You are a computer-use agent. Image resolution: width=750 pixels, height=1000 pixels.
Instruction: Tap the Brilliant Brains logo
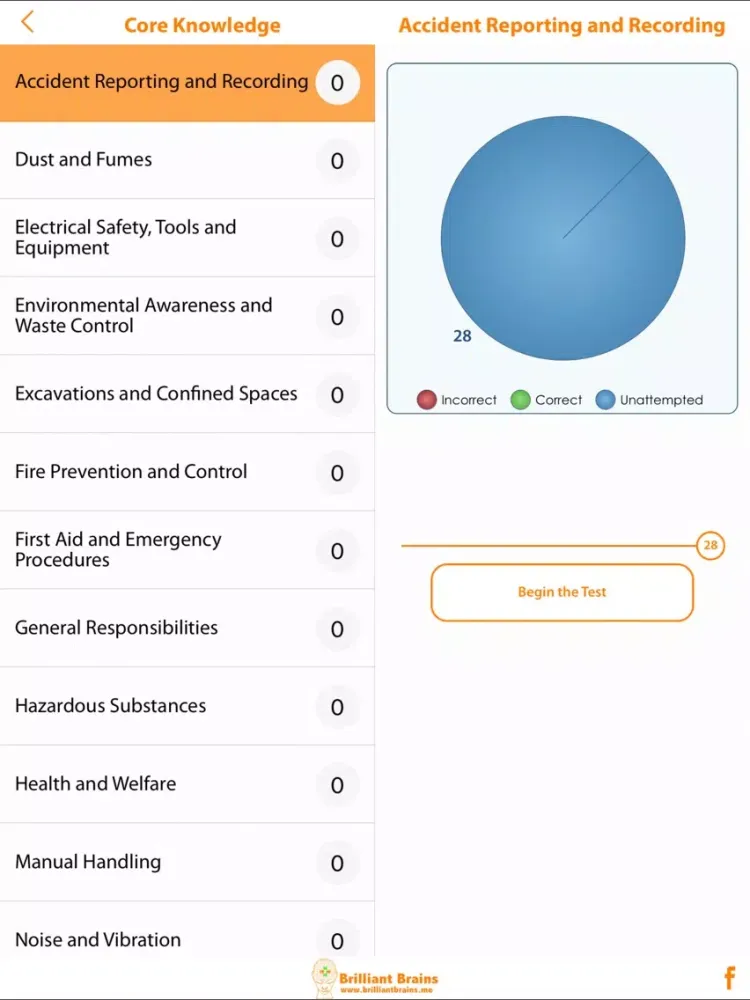tap(375, 977)
